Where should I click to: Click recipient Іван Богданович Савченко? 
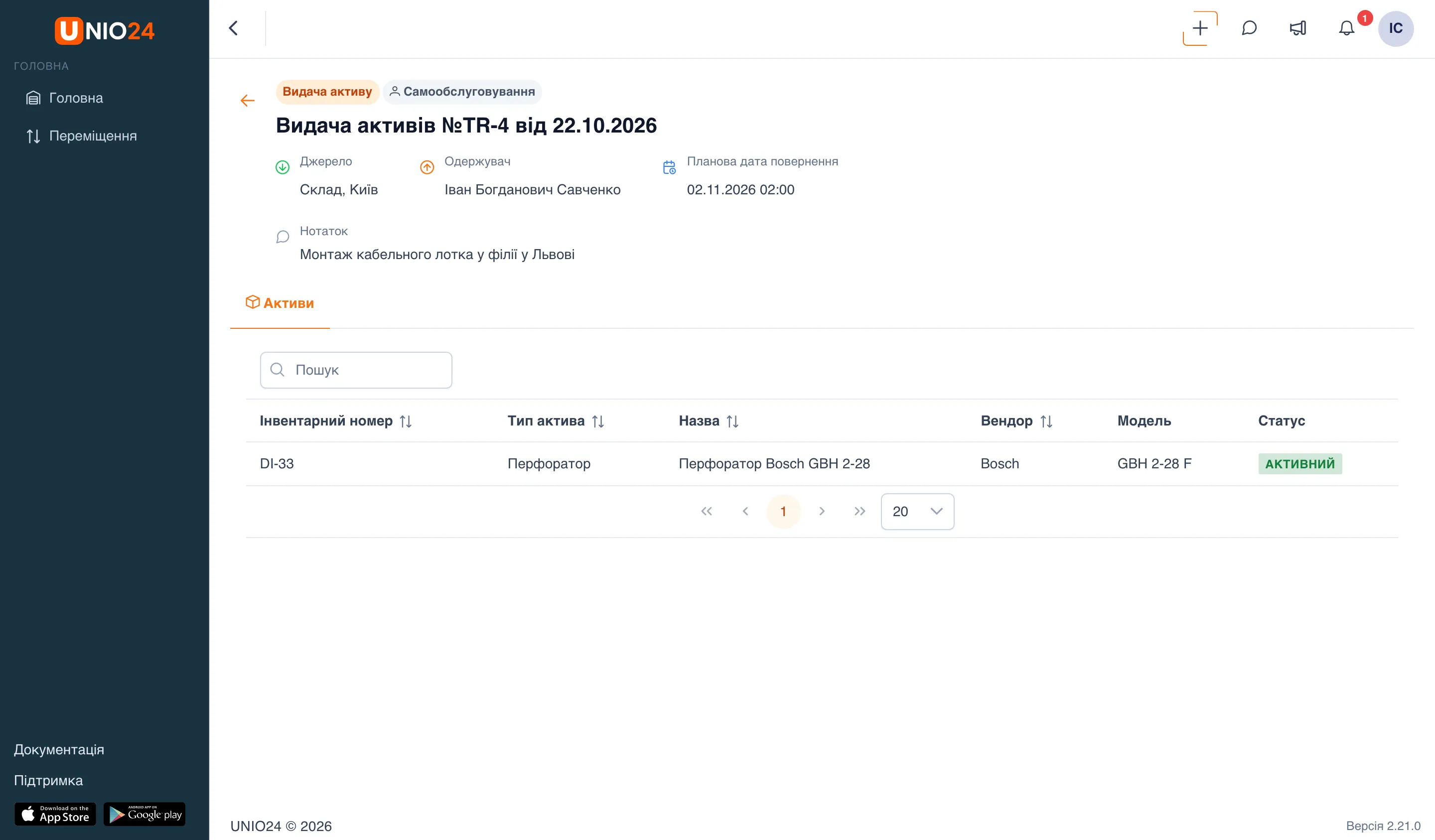point(533,190)
